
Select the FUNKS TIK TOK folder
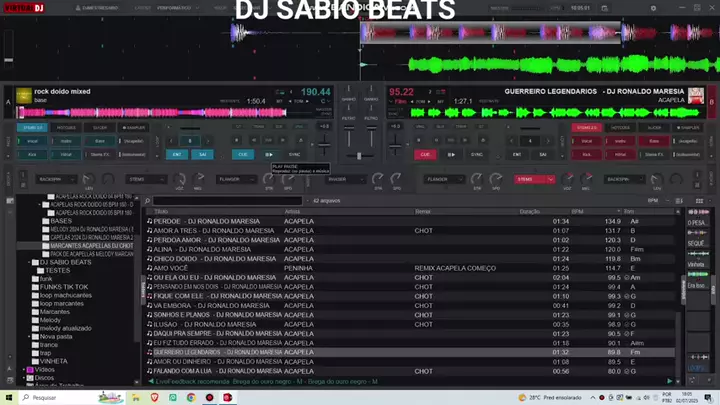(63, 286)
